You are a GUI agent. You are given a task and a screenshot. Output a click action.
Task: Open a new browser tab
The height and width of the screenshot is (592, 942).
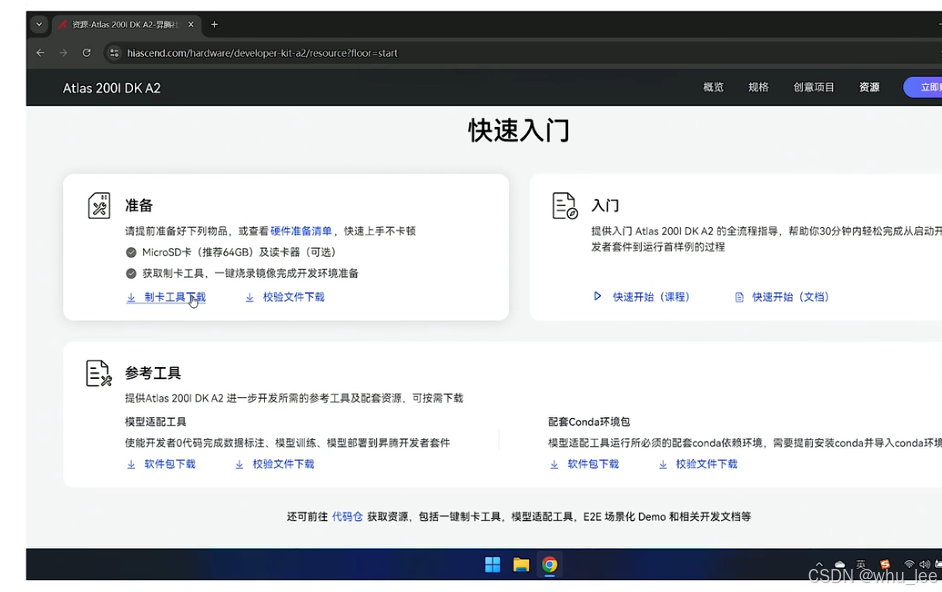coord(214,25)
